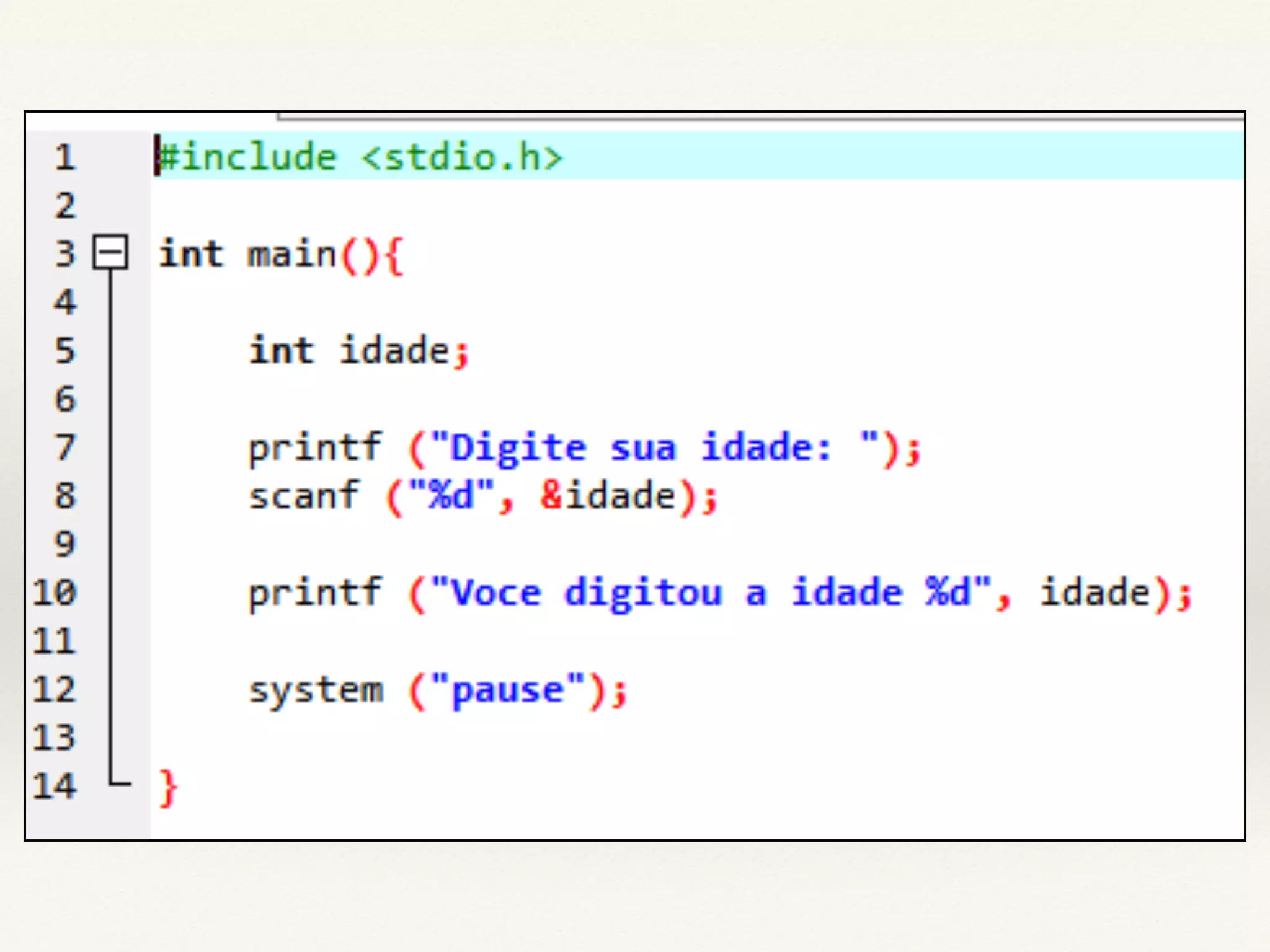The height and width of the screenshot is (952, 1270).
Task: Click the int keyword before main
Action: (x=191, y=254)
